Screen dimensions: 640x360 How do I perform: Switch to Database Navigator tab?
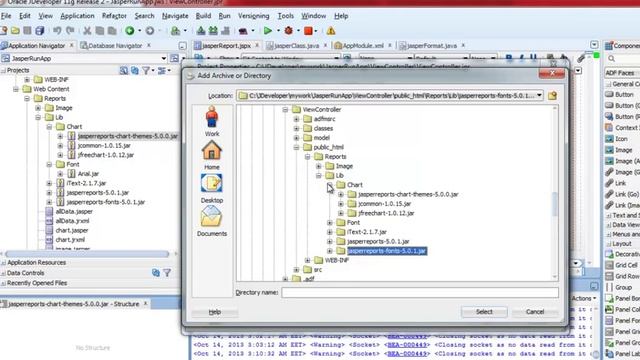[115, 46]
